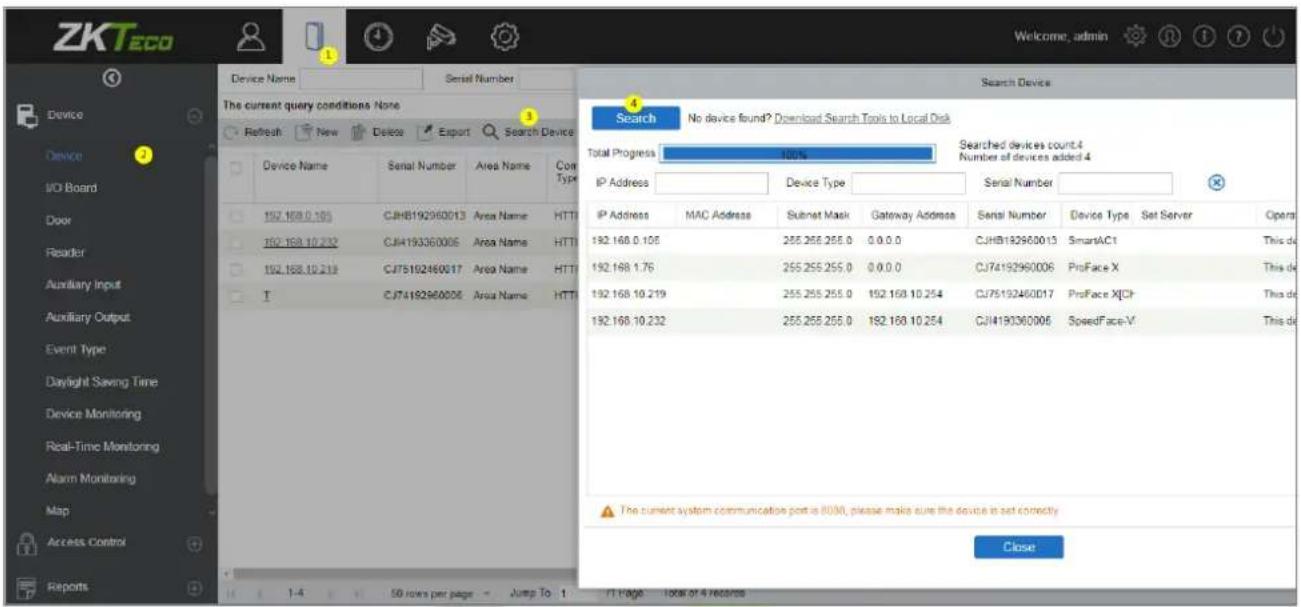Check the box for device T

238,295
